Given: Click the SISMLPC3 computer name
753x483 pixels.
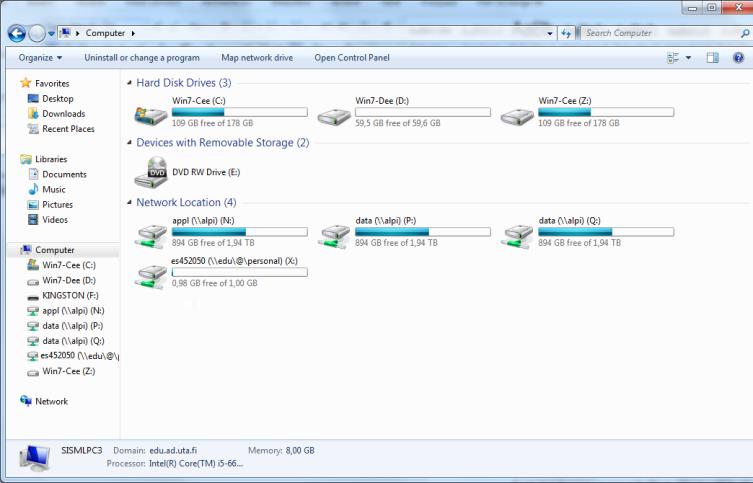Looking at the screenshot, I should coord(82,450).
